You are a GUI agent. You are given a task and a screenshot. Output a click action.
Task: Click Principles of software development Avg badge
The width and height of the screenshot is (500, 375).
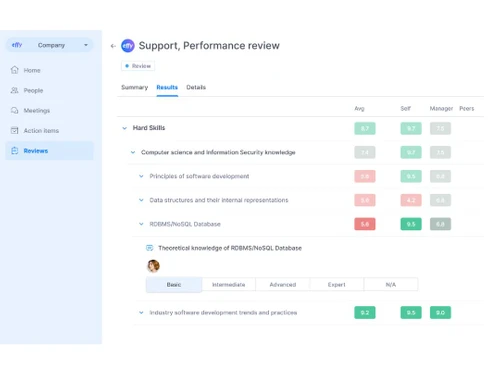(x=365, y=176)
